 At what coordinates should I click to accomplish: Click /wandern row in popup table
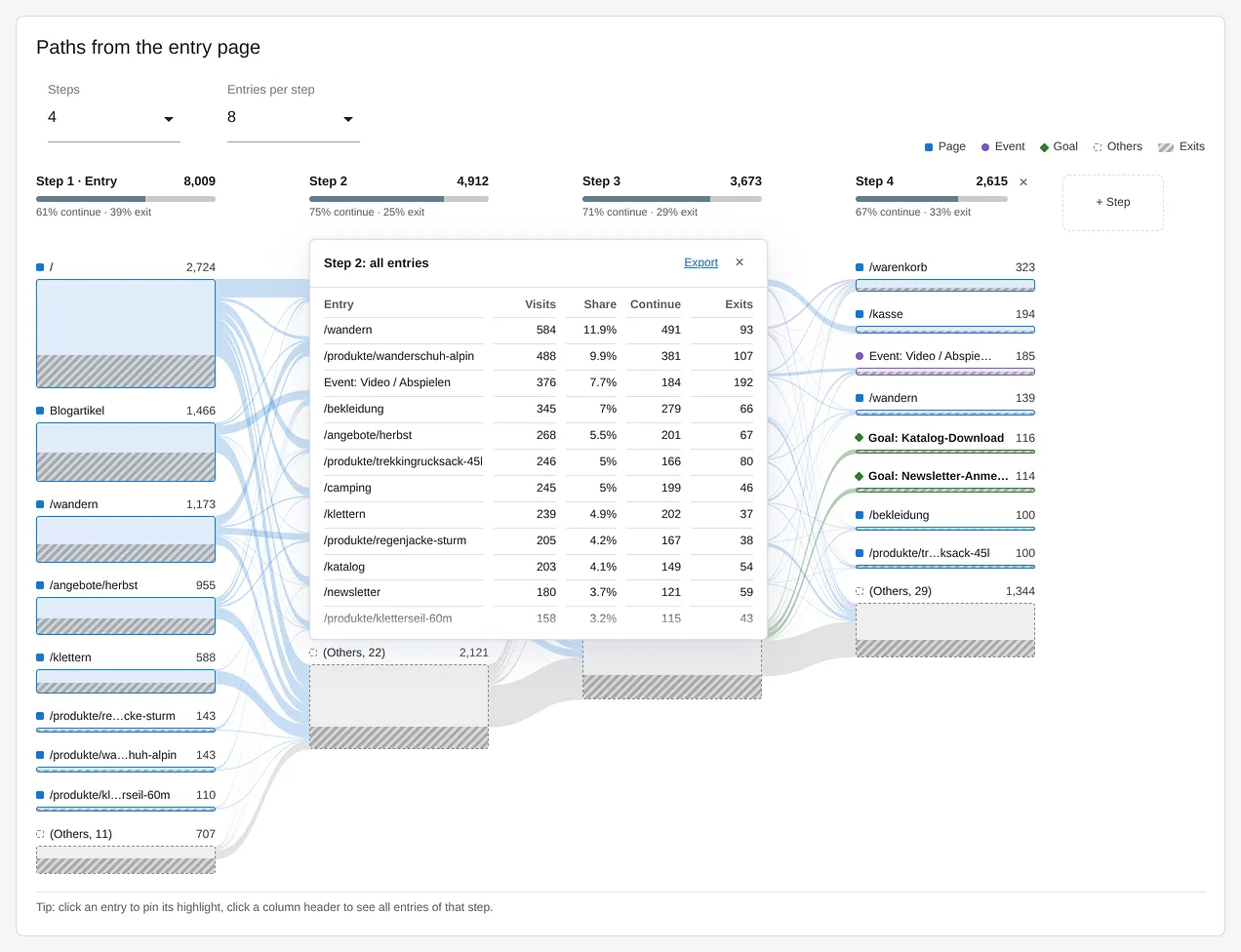[539, 330]
